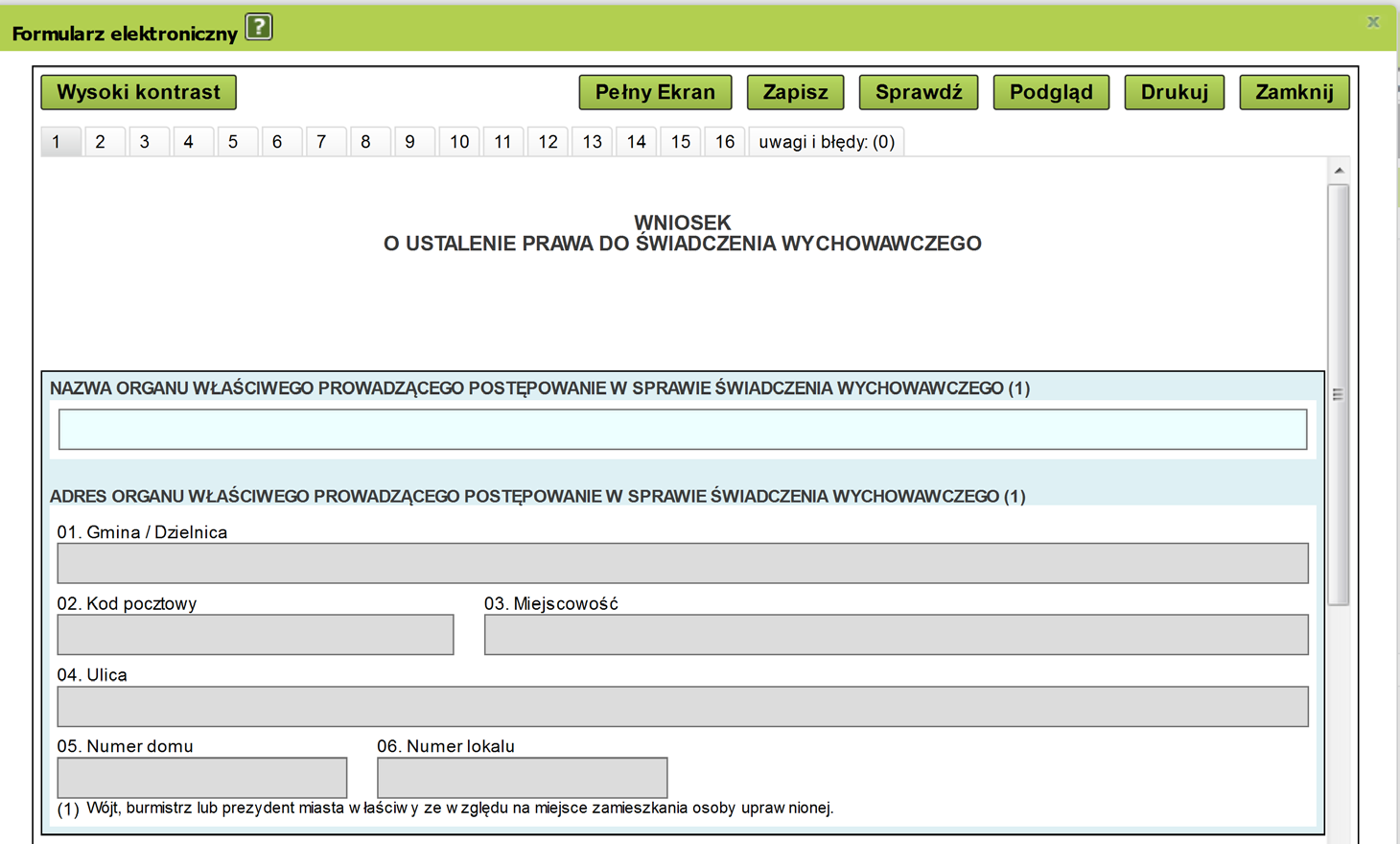Focus the Nazwa organu właściwego input field
This screenshot has width=1400, height=844.
pos(683,430)
